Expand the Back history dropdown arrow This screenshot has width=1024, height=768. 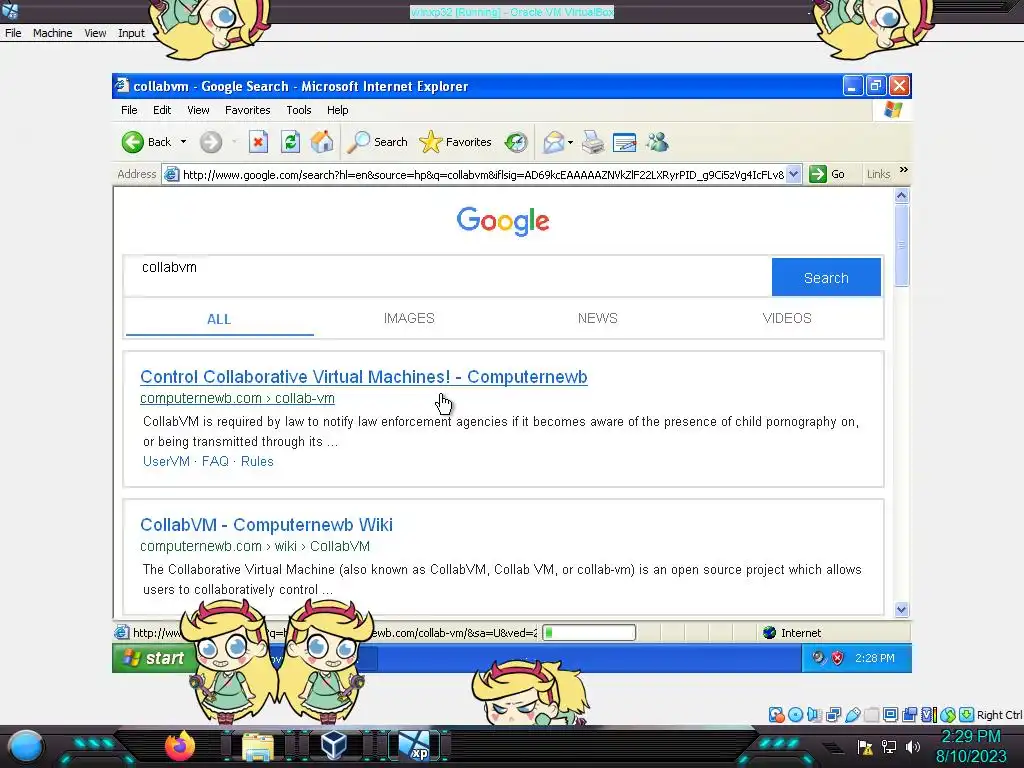click(x=184, y=142)
